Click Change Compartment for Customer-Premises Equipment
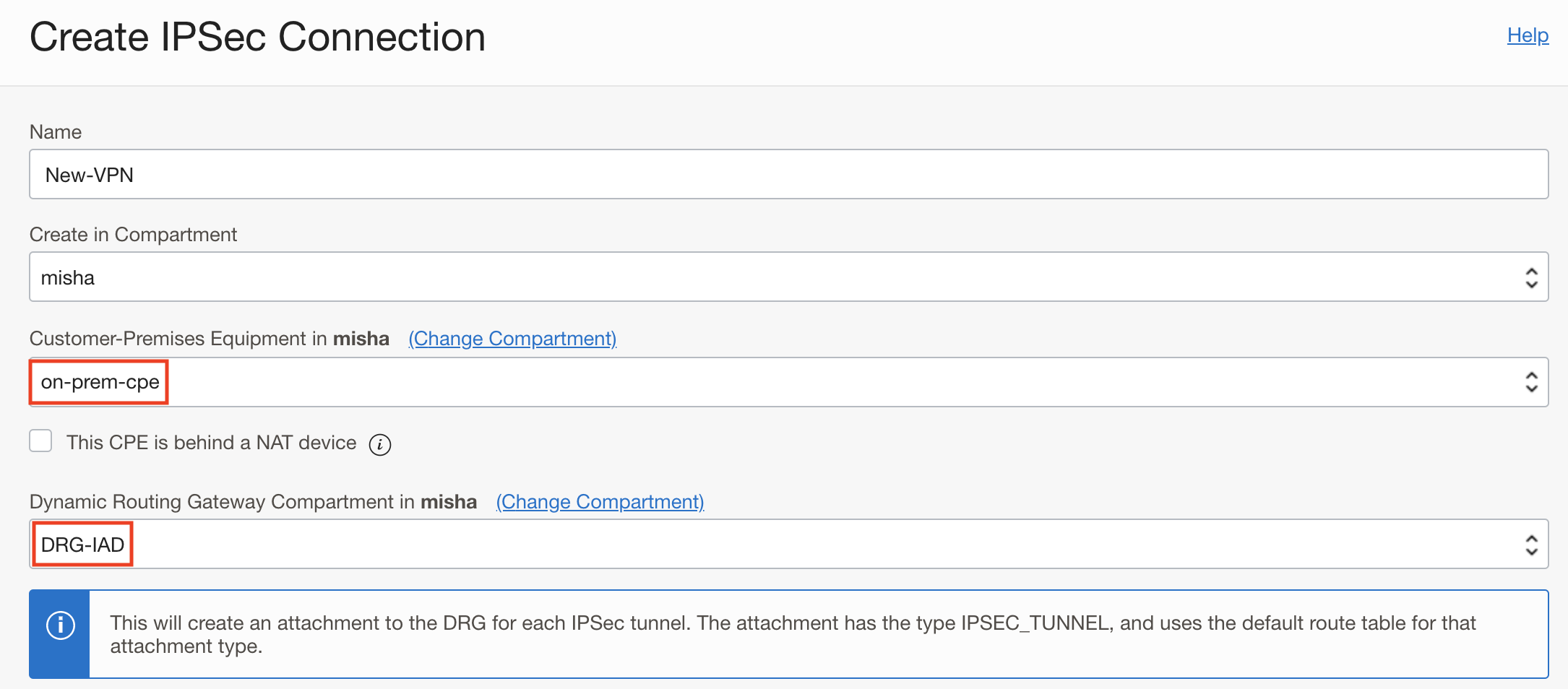1568x689 pixels. [x=512, y=338]
